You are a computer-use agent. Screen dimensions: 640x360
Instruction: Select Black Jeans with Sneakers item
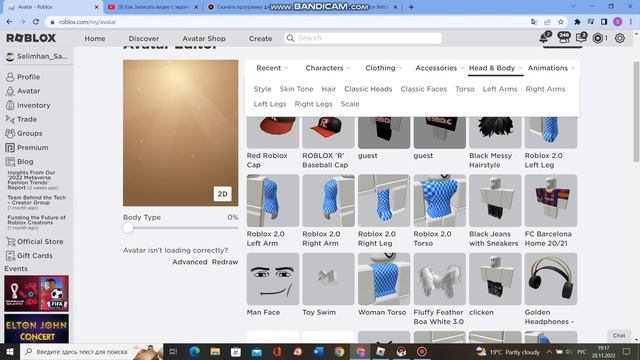click(495, 211)
